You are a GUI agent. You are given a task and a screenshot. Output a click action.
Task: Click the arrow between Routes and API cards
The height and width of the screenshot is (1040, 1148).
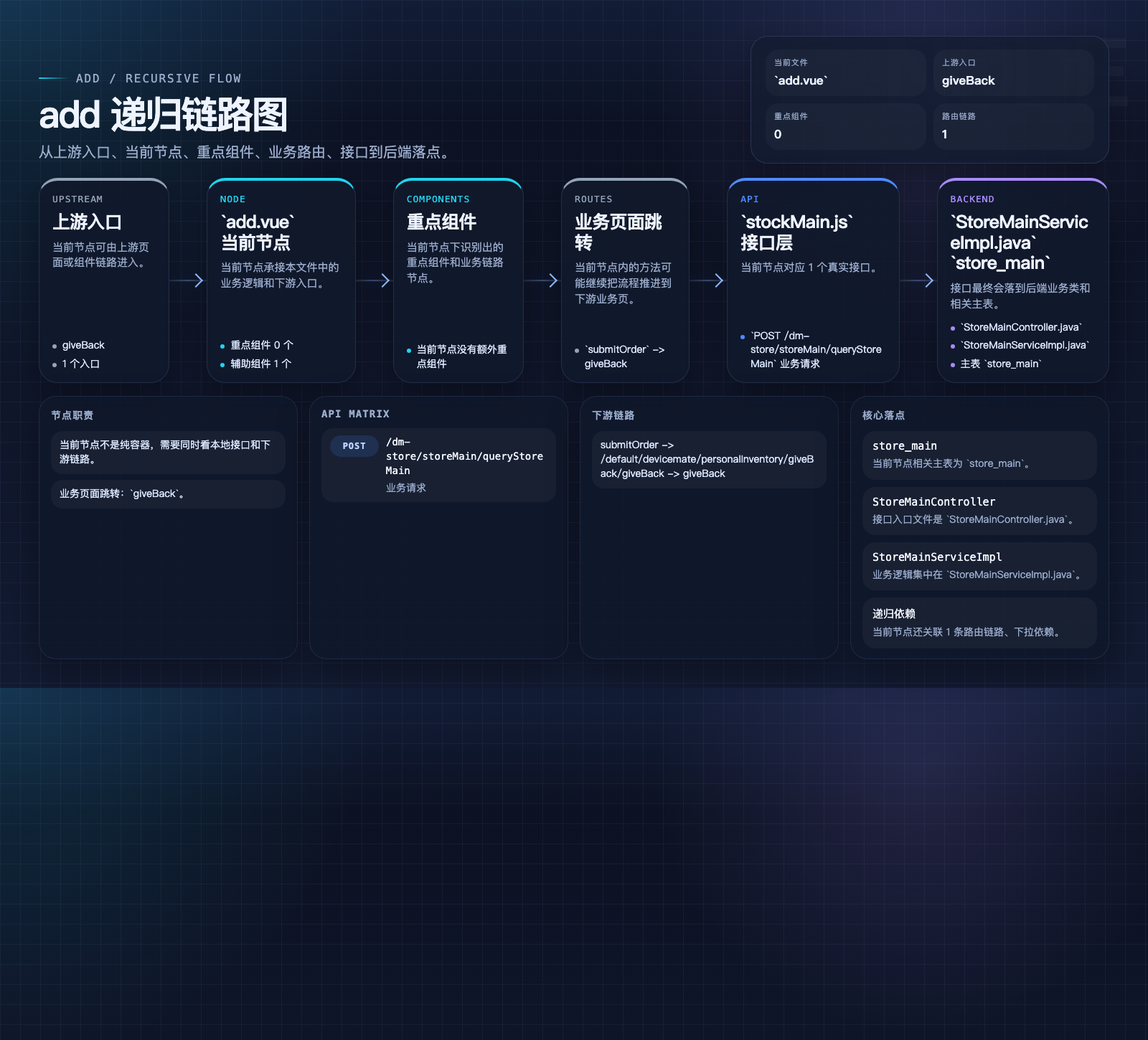pos(707,280)
